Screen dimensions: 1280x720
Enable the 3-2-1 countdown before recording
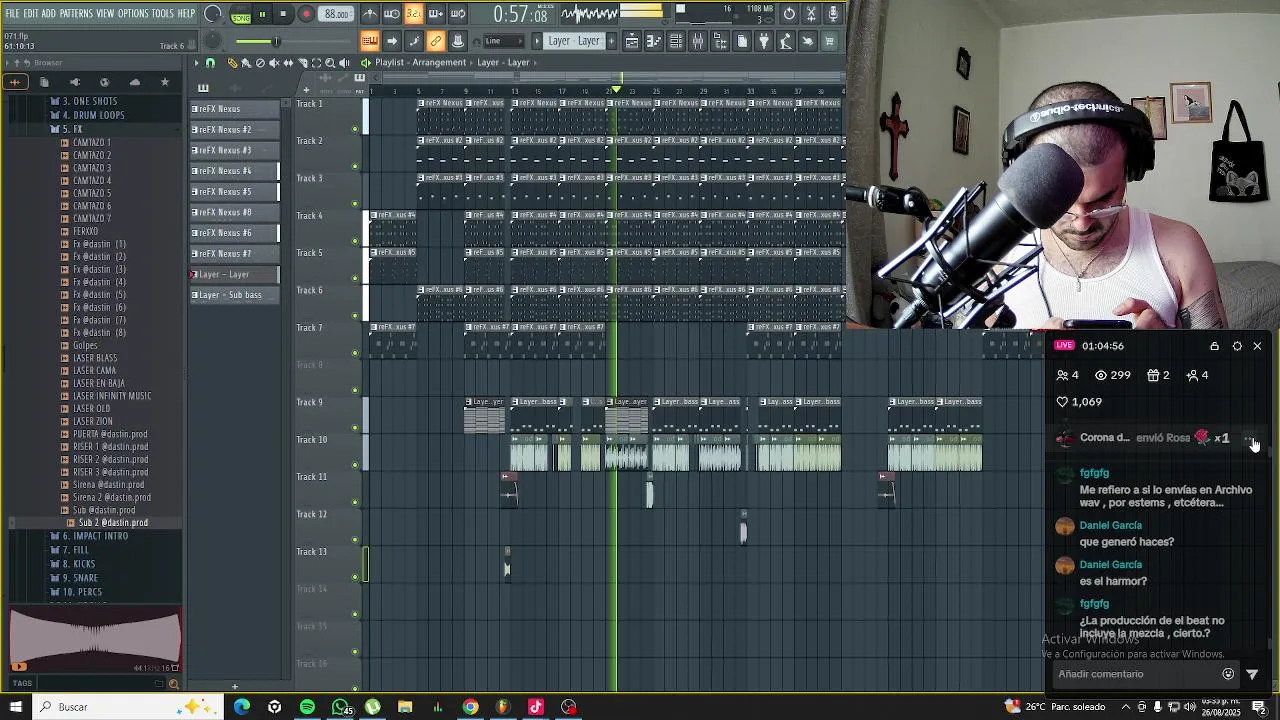[413, 14]
